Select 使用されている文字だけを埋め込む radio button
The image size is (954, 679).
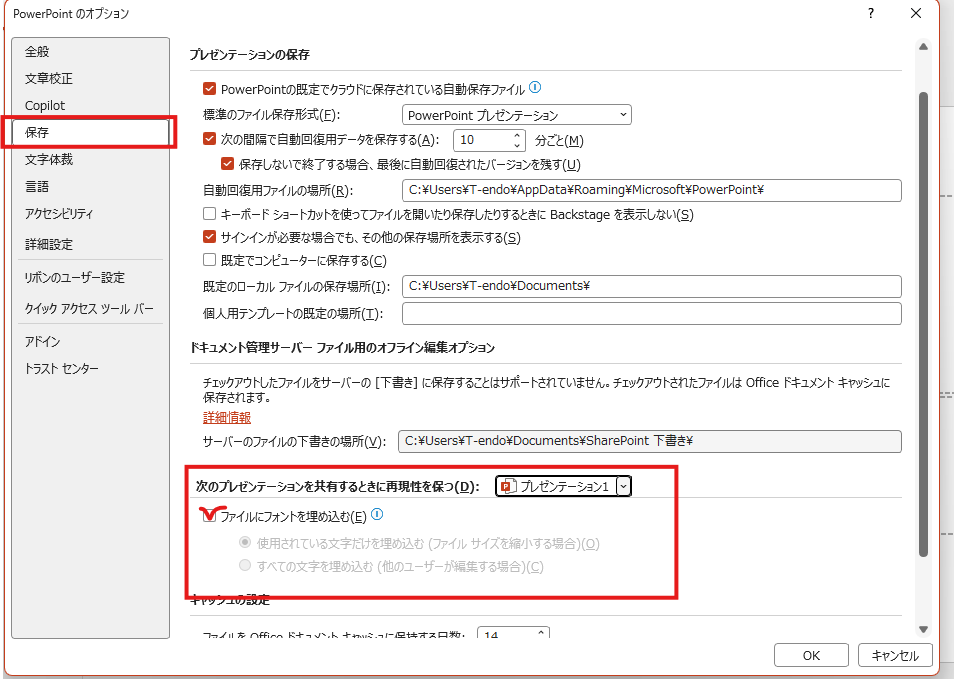(244, 543)
